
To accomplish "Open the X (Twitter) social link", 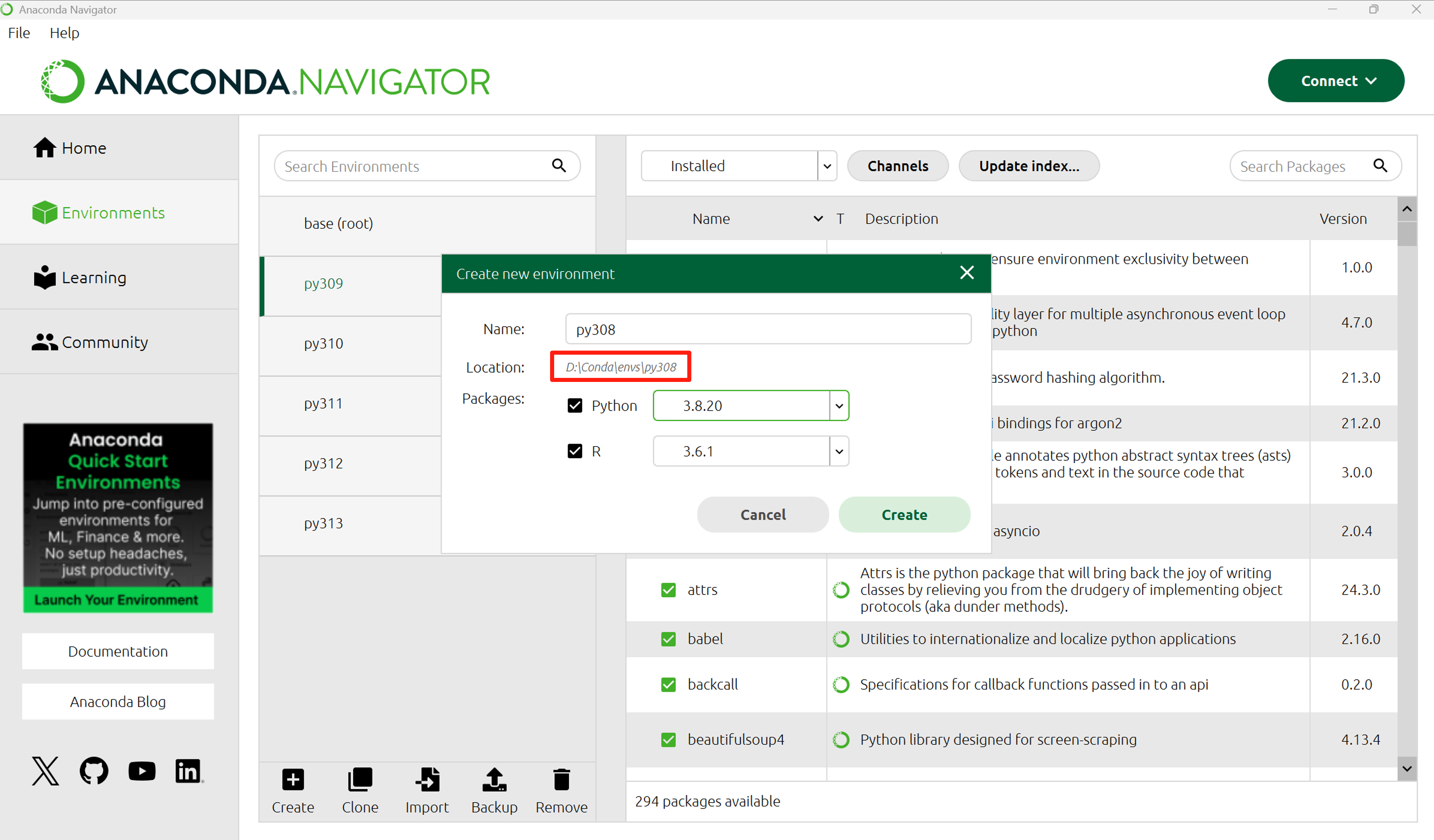I will click(x=45, y=771).
